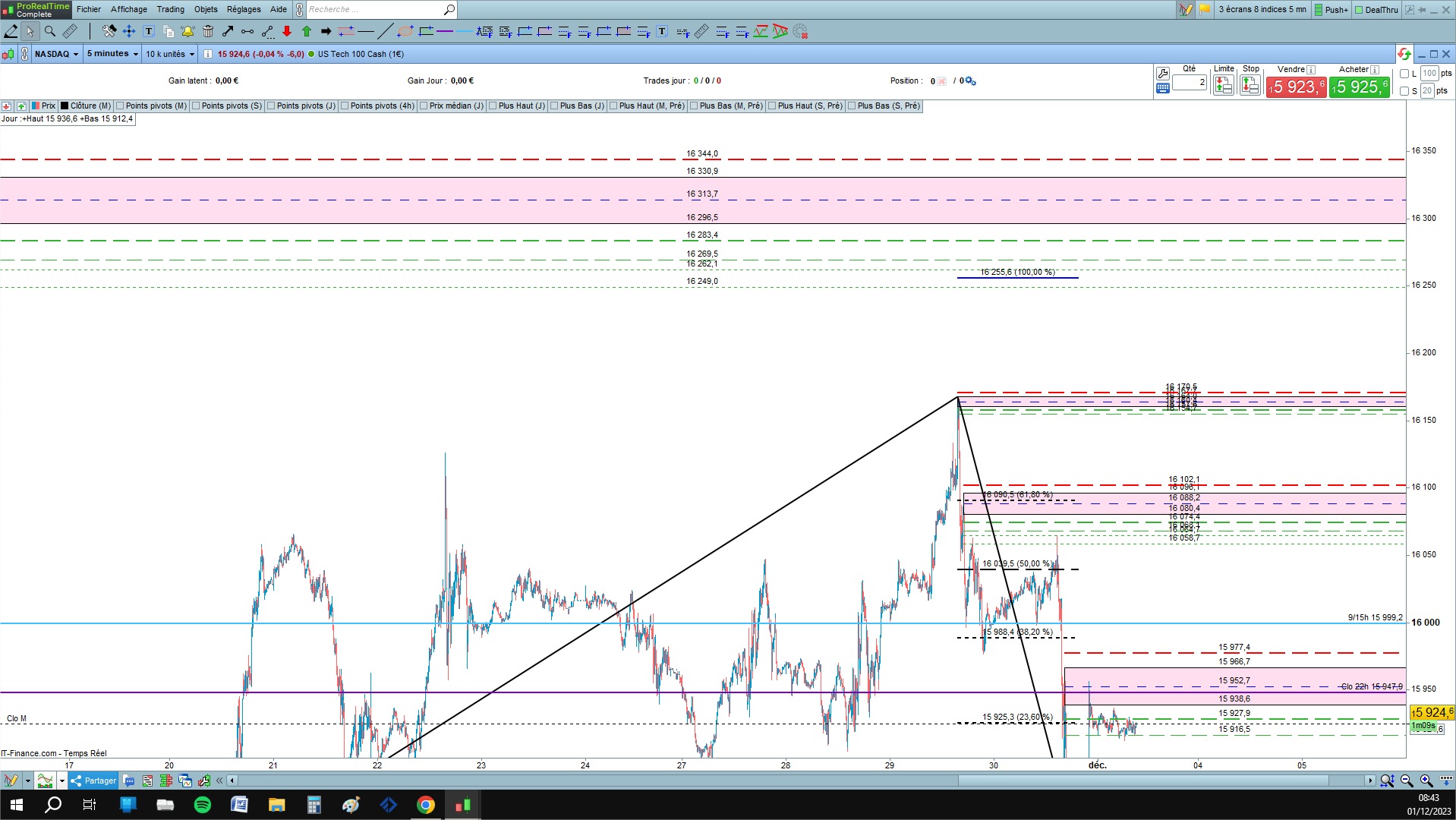This screenshot has height=820, width=1456.
Task: Click the trash can delete objects icon
Action: coord(208,31)
